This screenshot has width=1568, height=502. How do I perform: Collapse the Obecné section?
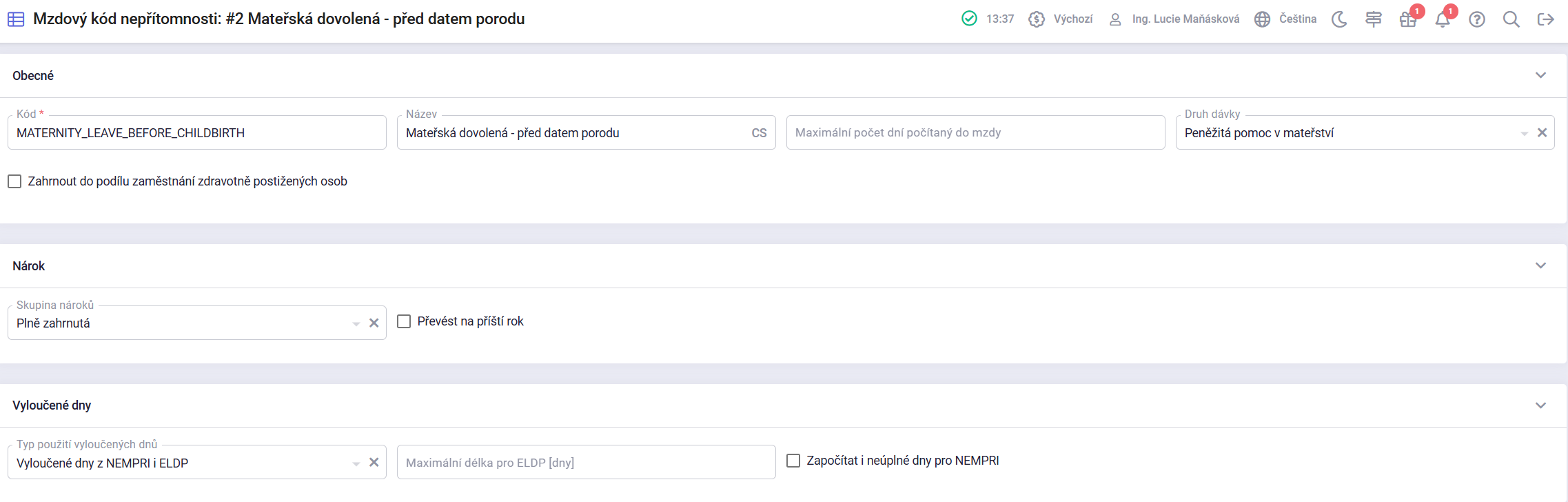(x=1540, y=75)
